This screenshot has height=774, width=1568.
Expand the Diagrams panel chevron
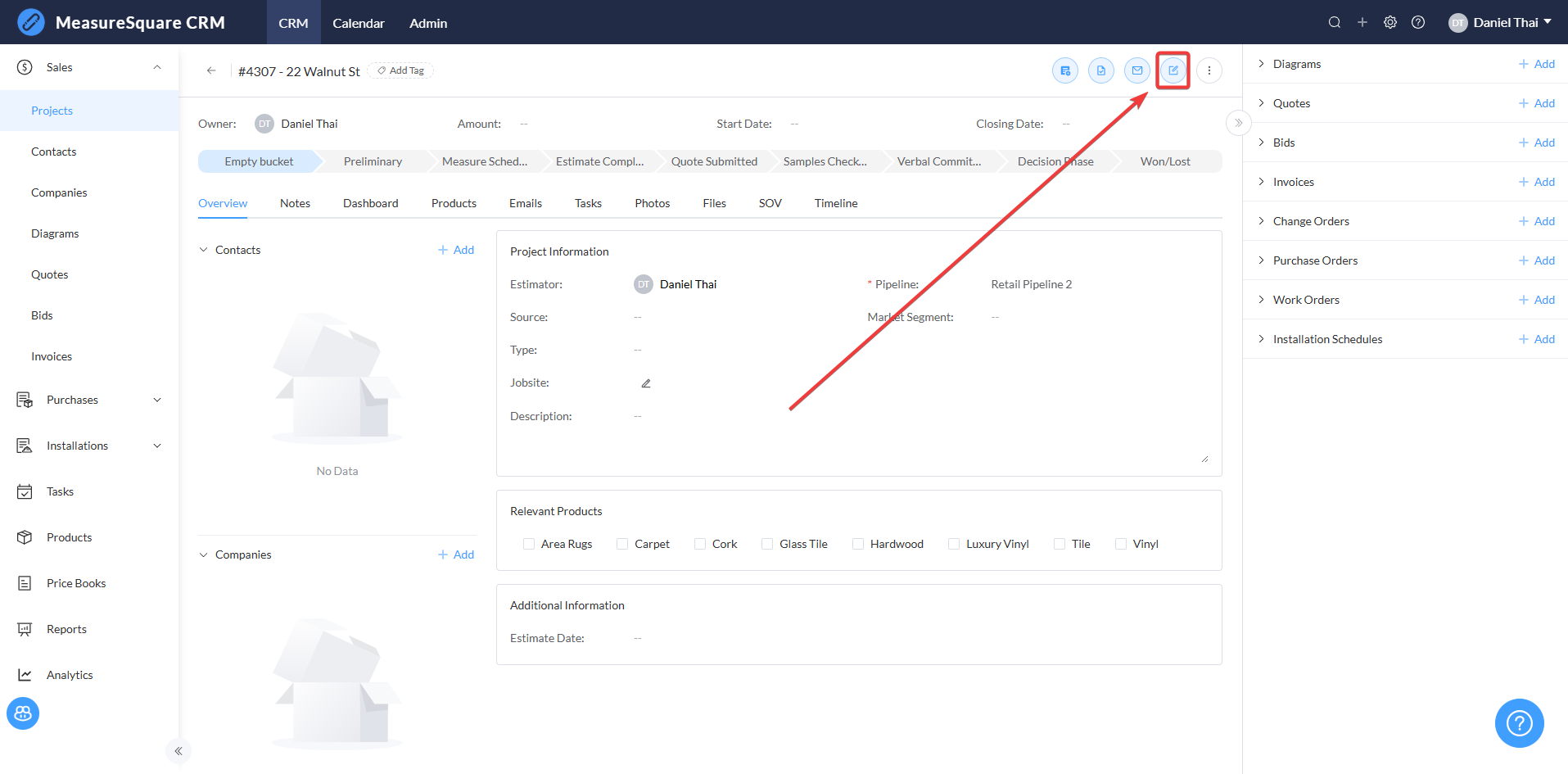coord(1261,63)
